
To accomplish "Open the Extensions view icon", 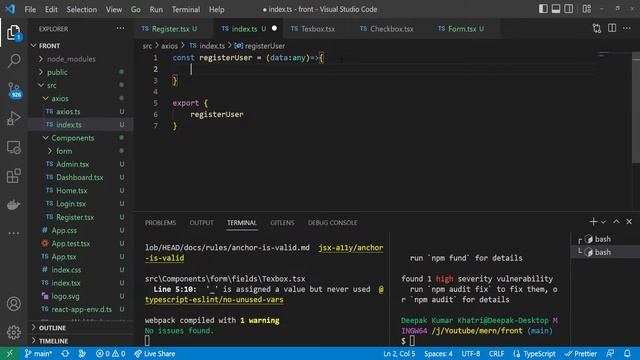I will pos(13,176).
